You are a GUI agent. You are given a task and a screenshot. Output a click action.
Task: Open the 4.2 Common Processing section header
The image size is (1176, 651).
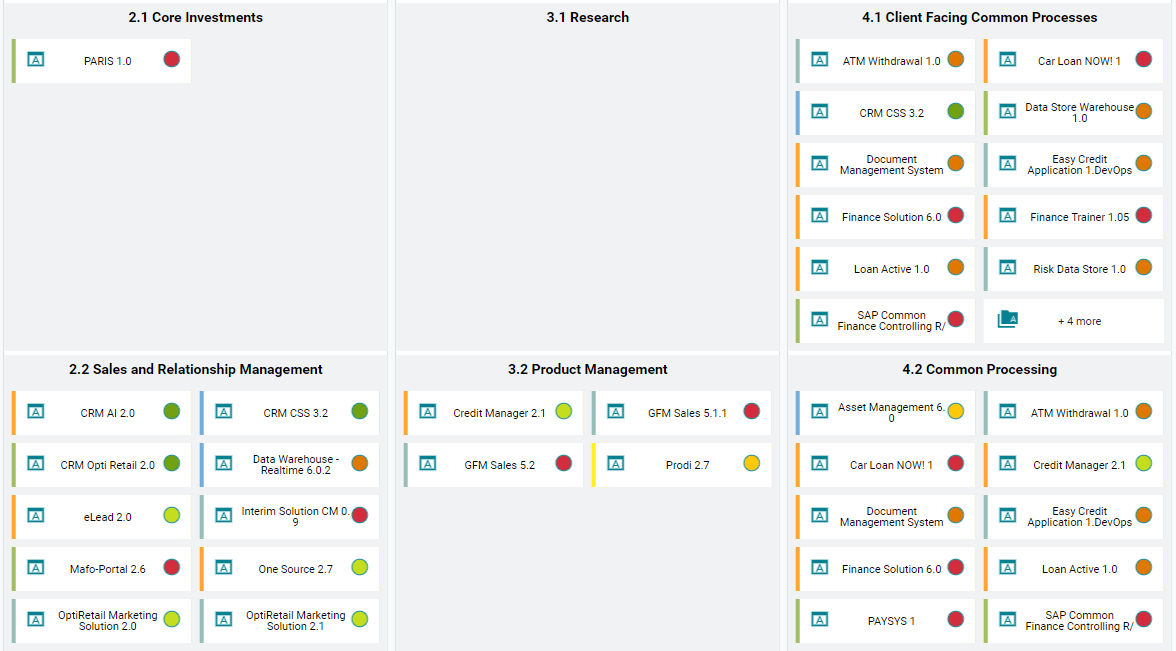click(979, 370)
